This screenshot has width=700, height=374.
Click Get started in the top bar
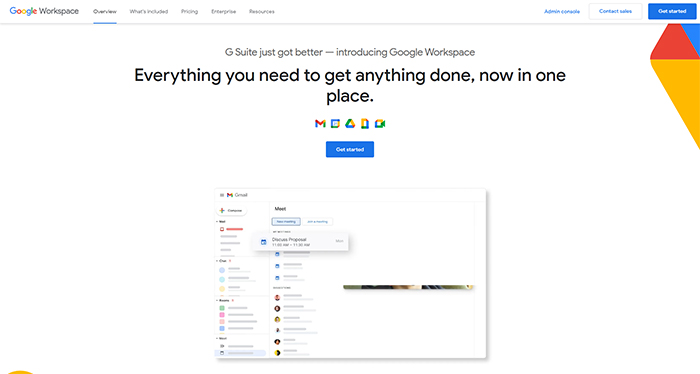pyautogui.click(x=672, y=11)
